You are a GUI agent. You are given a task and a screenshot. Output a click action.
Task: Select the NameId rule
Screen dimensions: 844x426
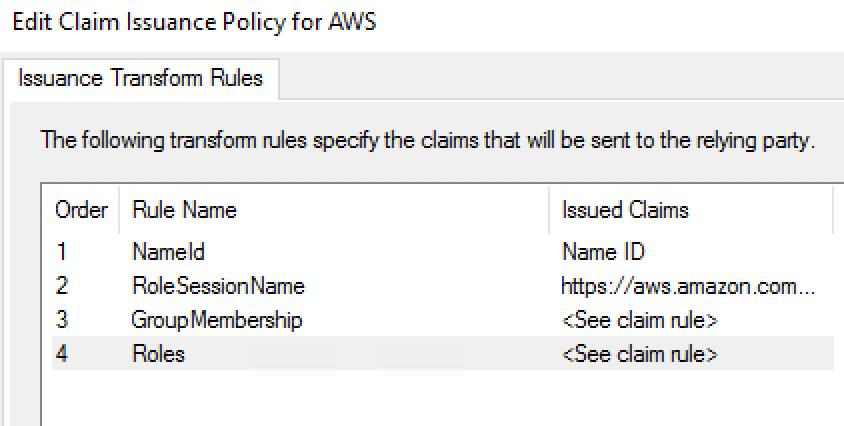(168, 252)
